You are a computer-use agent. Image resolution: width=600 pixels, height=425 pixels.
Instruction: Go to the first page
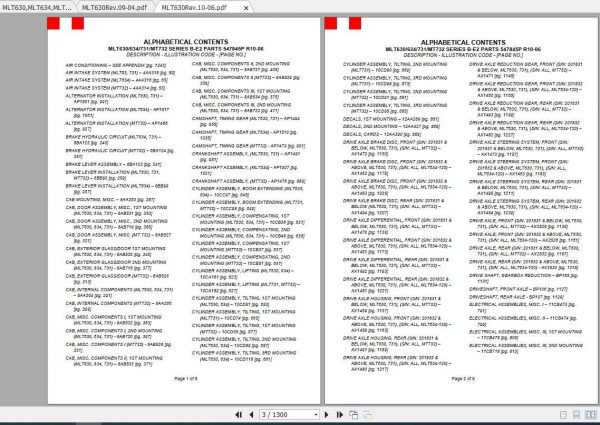[x=238, y=415]
